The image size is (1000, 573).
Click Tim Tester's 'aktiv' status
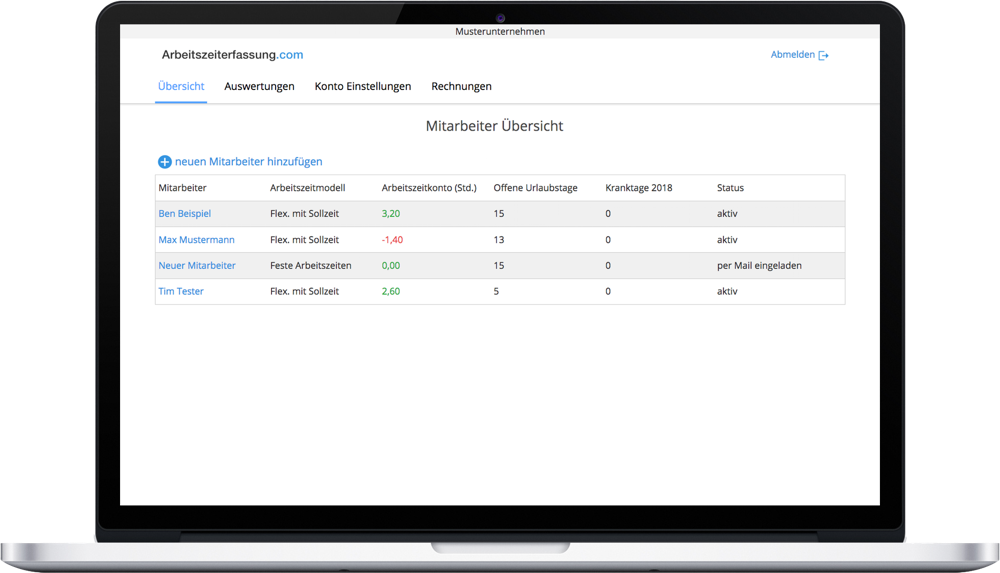[727, 291]
